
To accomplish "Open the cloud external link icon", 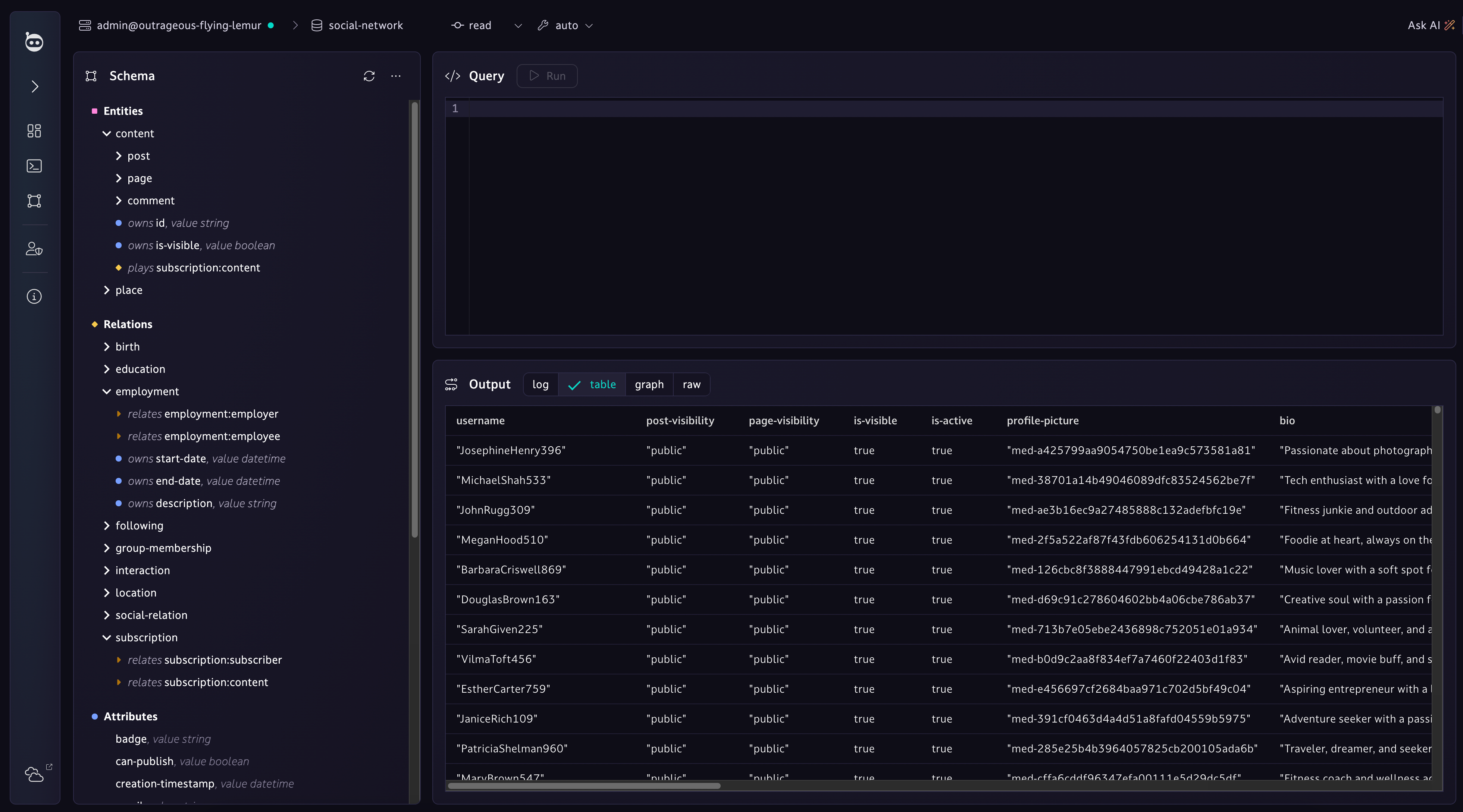I will 38,773.
